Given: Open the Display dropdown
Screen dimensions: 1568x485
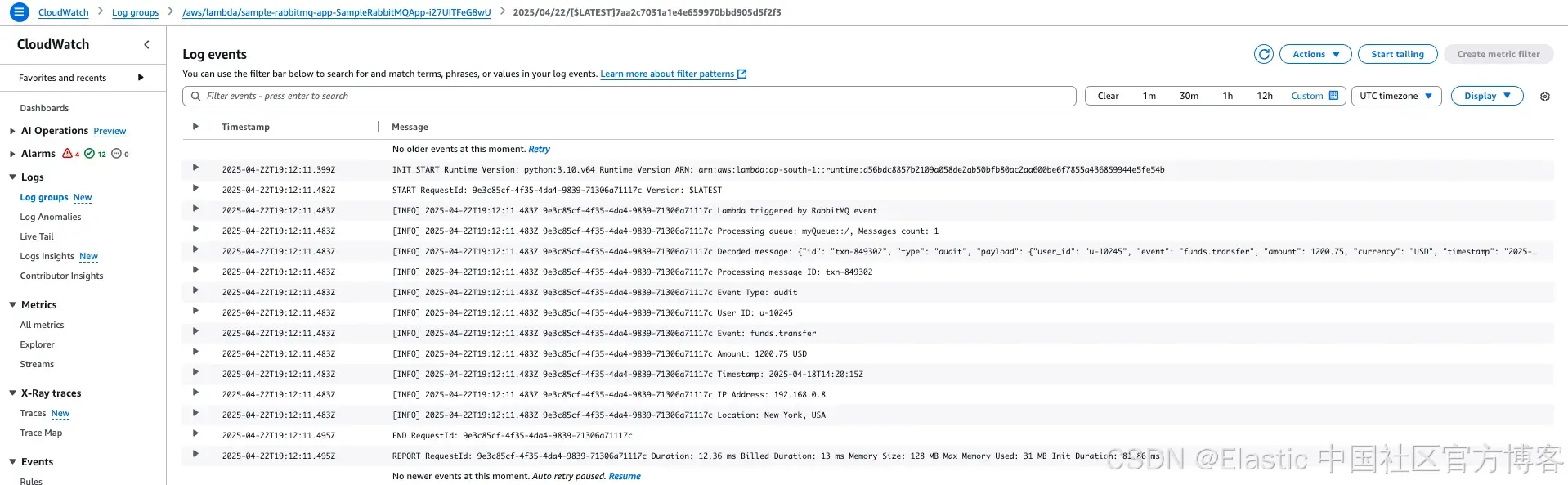Looking at the screenshot, I should click(x=1487, y=96).
